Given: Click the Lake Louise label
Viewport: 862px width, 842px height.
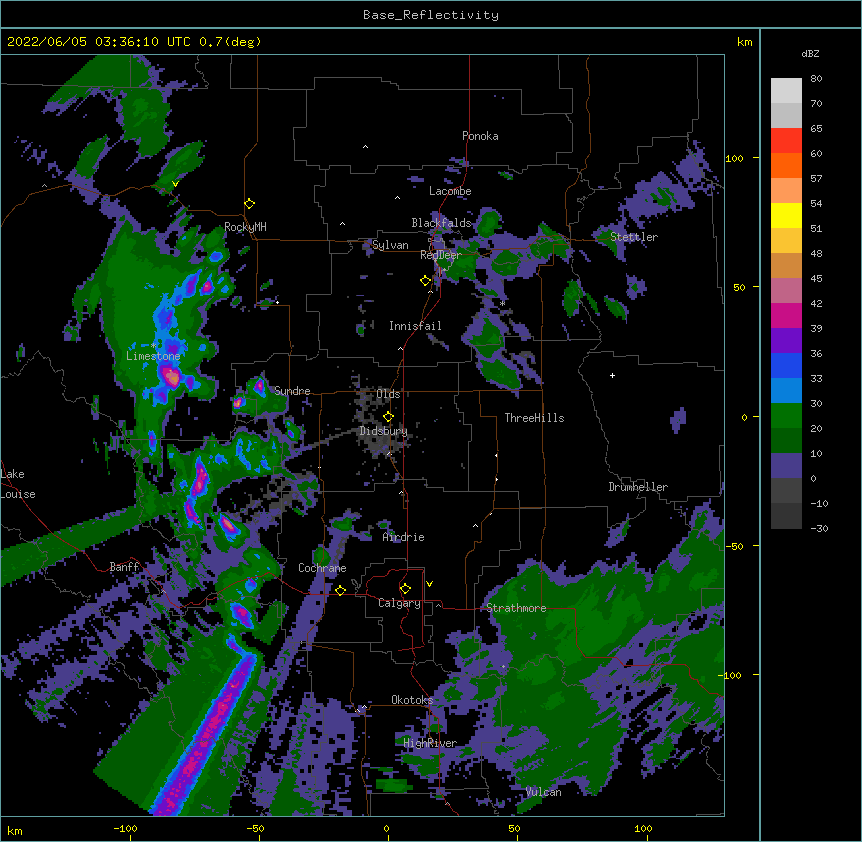Looking at the screenshot, I should [x=16, y=484].
